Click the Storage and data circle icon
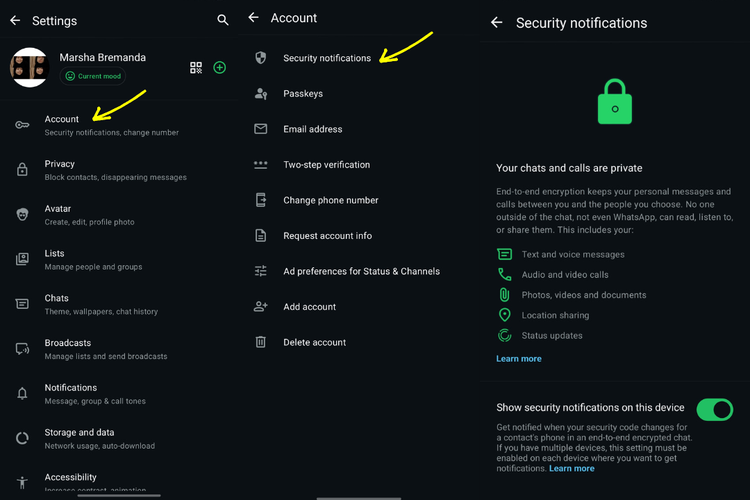Image resolution: width=750 pixels, height=500 pixels. [x=22, y=438]
